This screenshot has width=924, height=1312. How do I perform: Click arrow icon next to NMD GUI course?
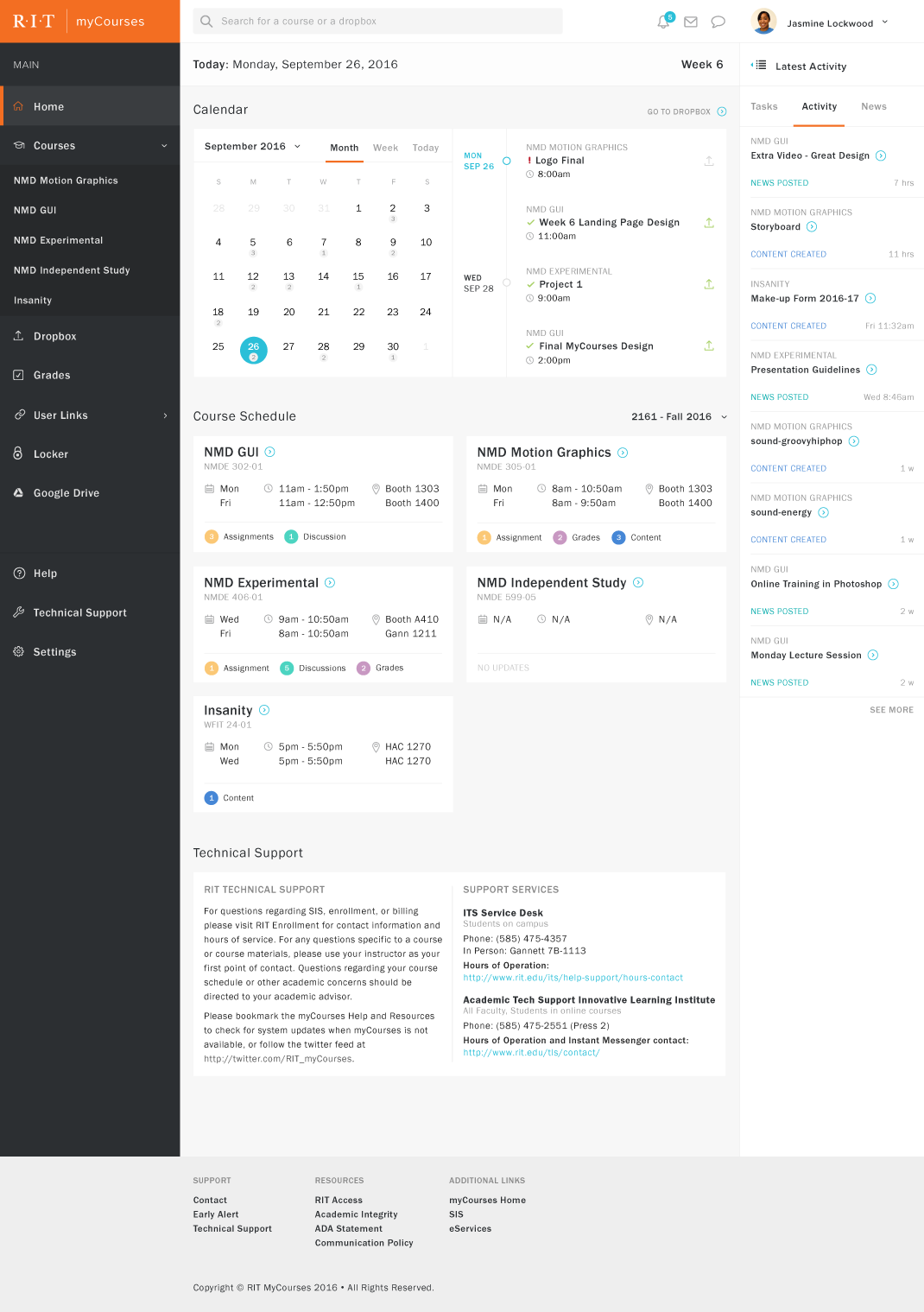tap(269, 452)
